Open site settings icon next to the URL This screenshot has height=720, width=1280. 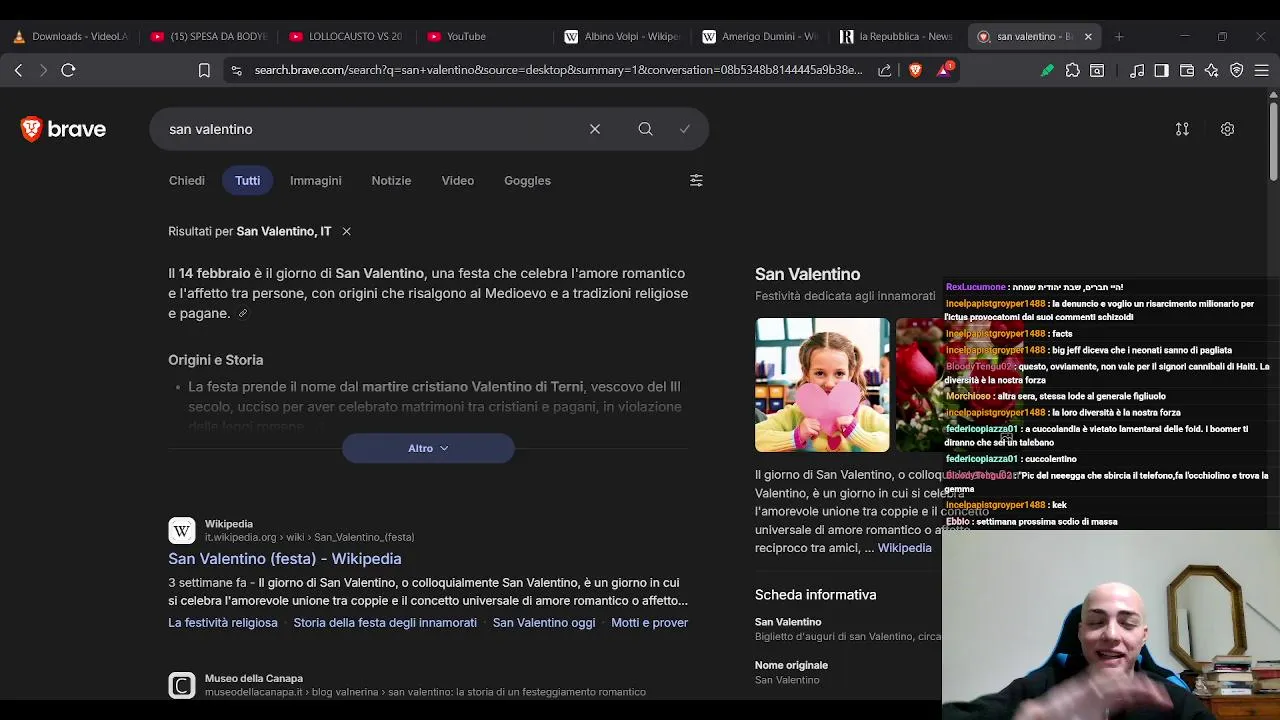236,70
